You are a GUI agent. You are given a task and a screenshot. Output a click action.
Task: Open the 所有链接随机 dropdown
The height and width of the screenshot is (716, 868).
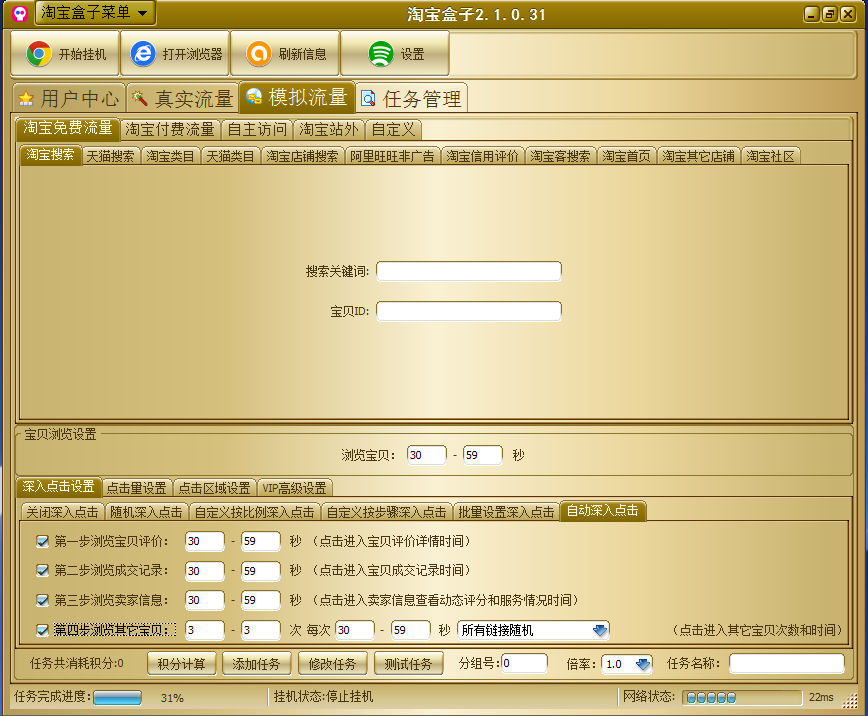click(599, 630)
